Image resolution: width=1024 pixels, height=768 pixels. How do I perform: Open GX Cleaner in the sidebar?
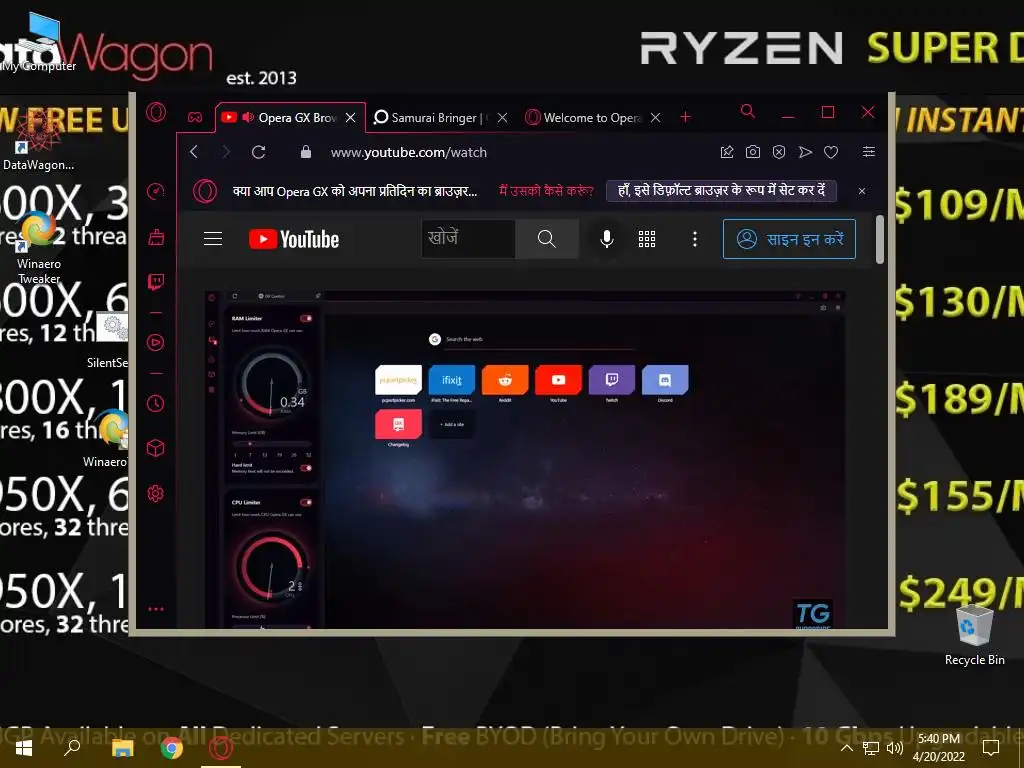pos(155,237)
